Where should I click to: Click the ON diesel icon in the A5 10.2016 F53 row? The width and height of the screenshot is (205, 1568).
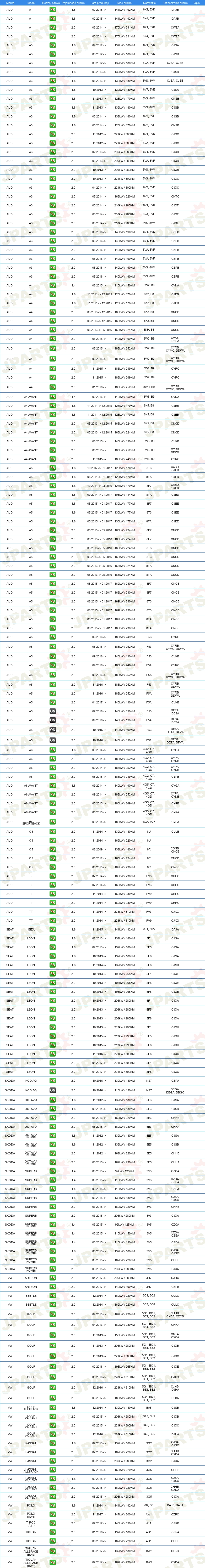click(x=52, y=730)
